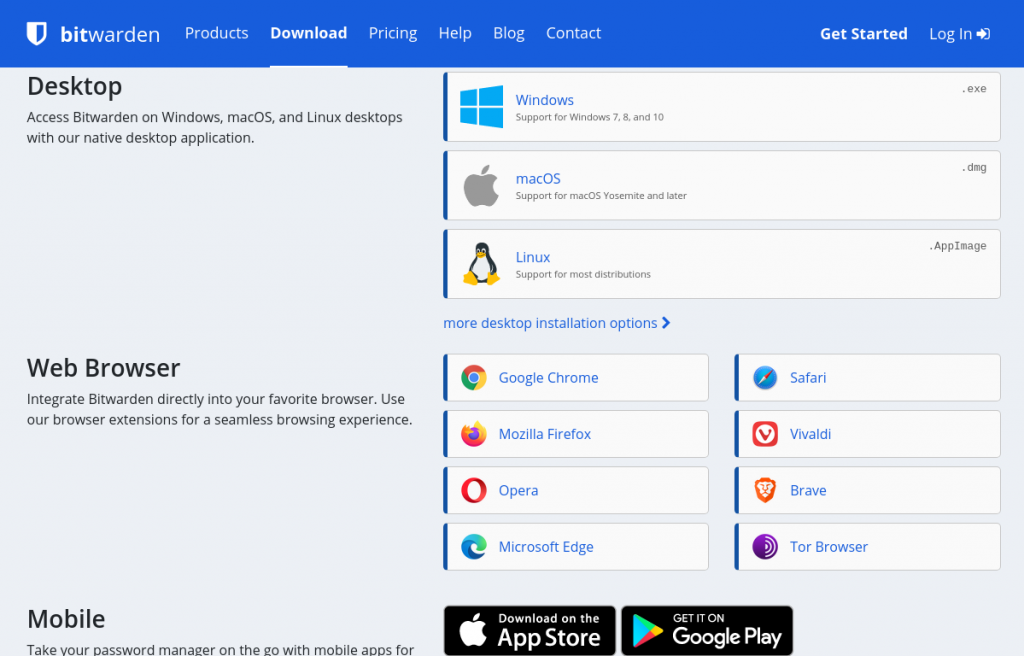The width and height of the screenshot is (1024, 656).
Task: Click the Desktop section heading
Action: click(x=74, y=86)
